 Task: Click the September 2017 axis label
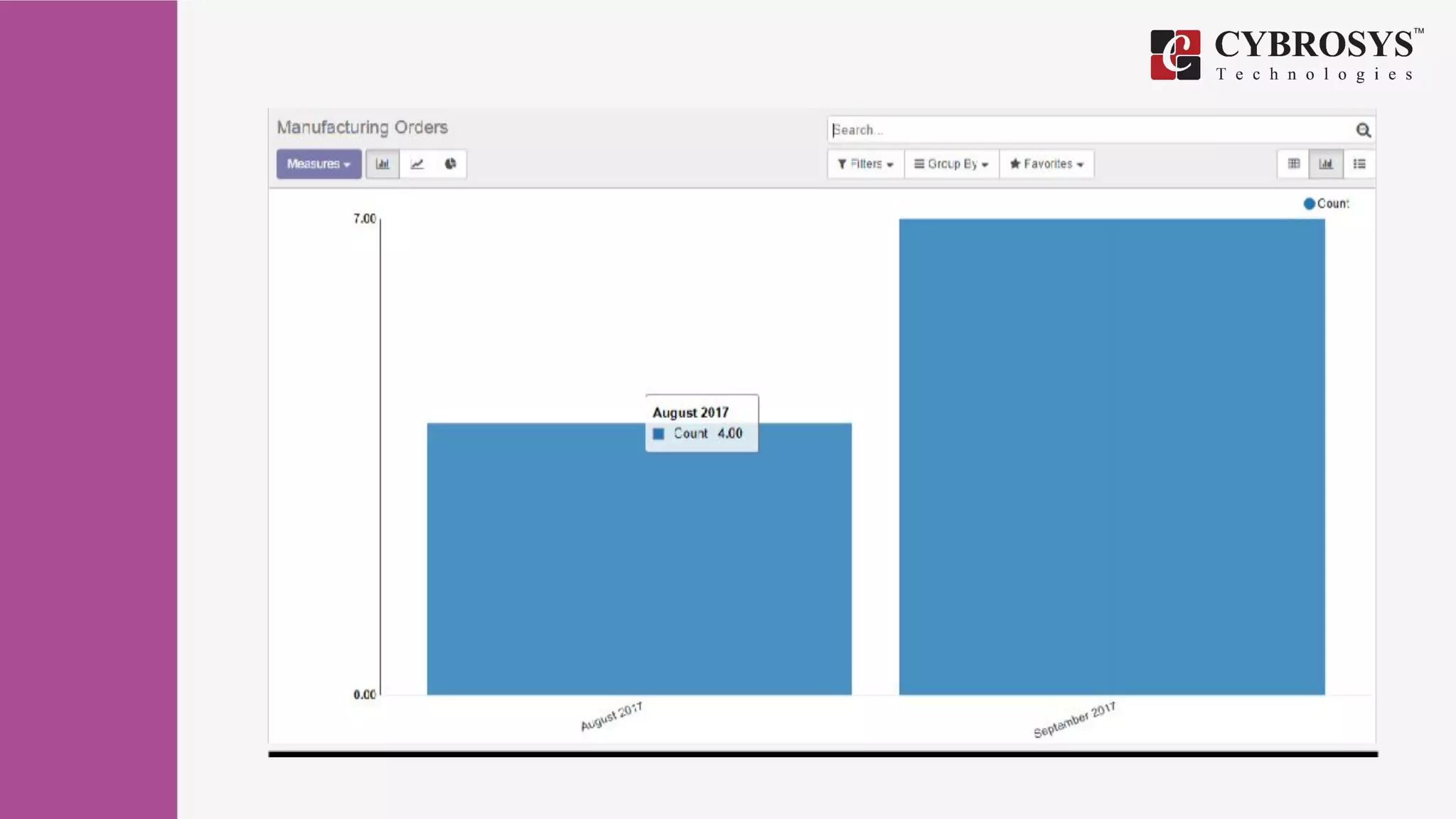[1074, 720]
